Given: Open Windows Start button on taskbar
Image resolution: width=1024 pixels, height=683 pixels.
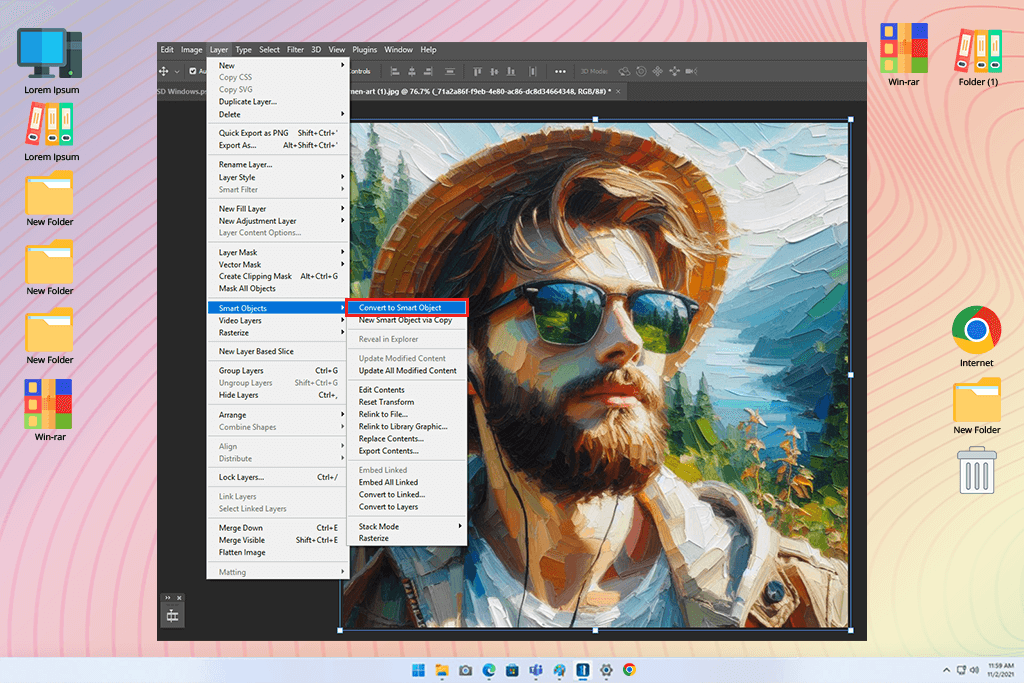Looking at the screenshot, I should 418,671.
